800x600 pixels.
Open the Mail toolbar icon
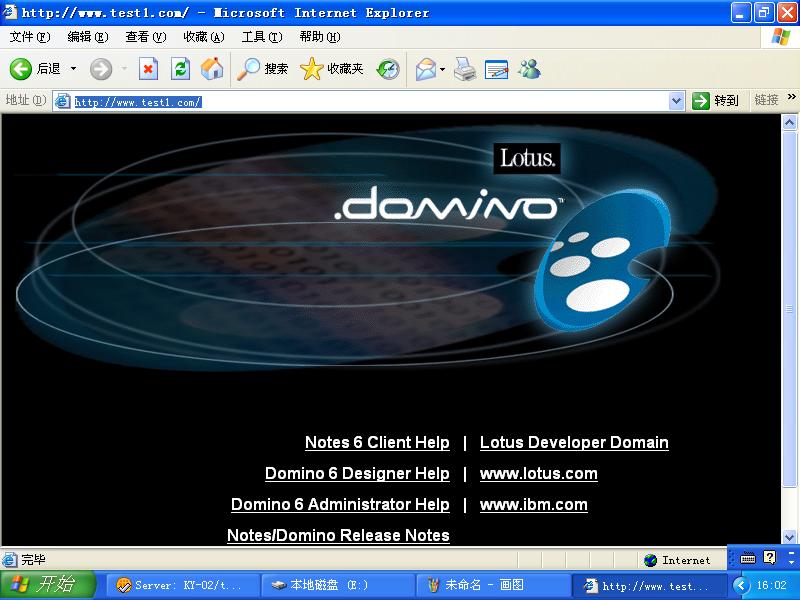425,69
